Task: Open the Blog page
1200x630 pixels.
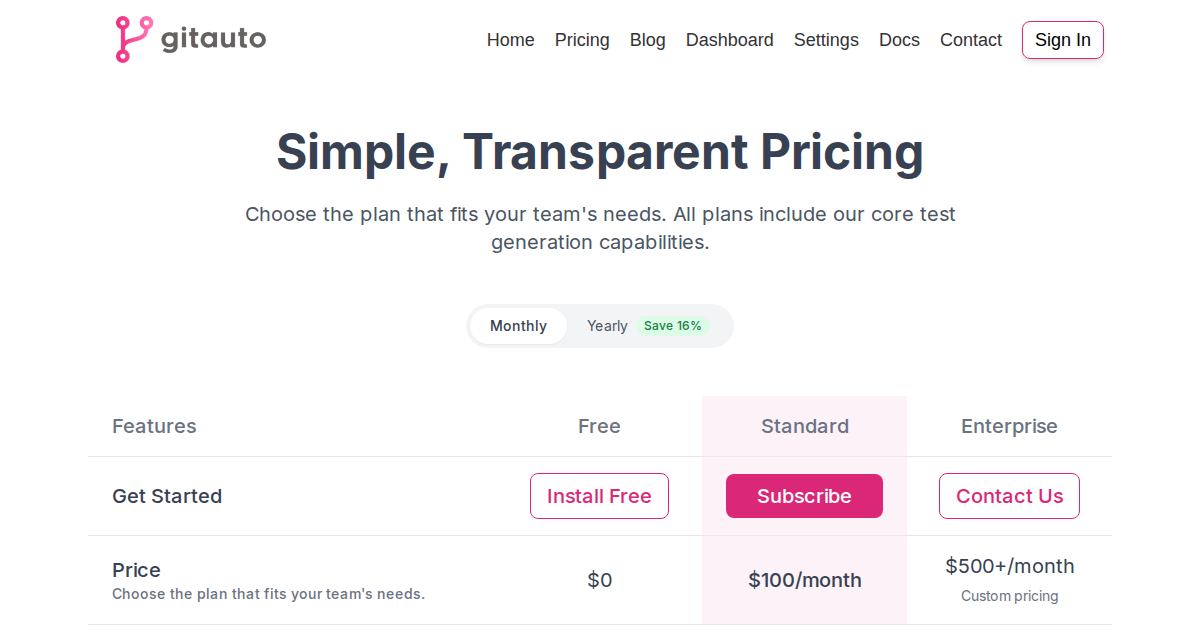Action: pyautogui.click(x=647, y=40)
